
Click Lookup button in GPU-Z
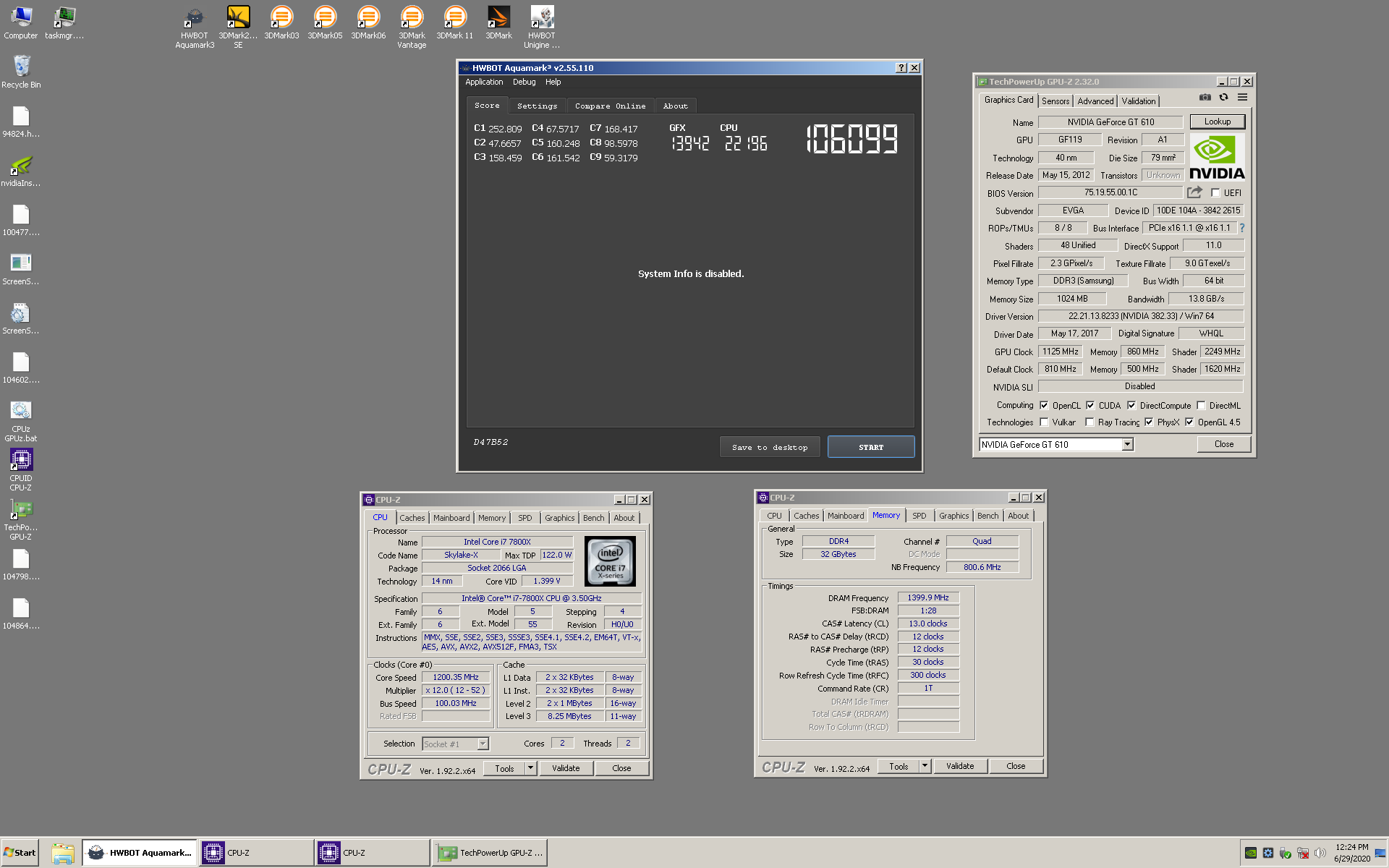click(x=1218, y=122)
